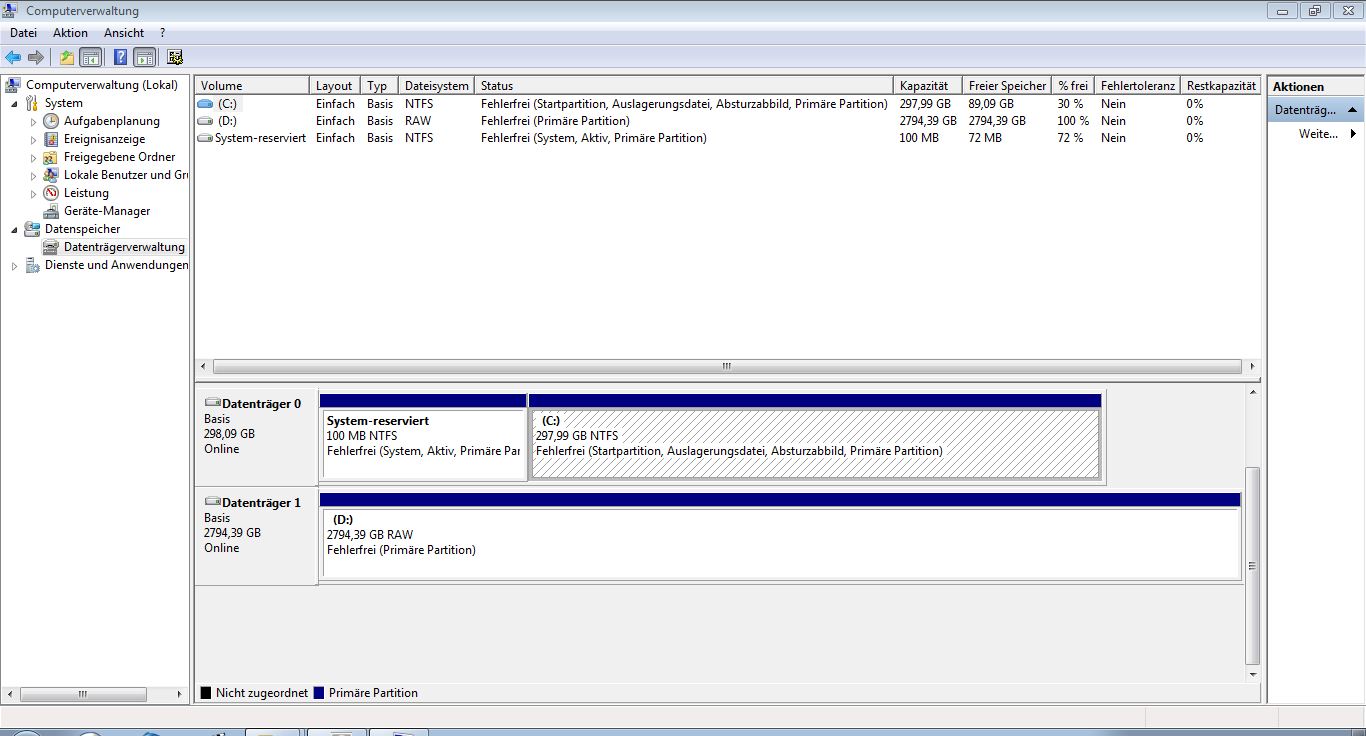Sort by the Layout column header
The image size is (1366, 736).
coord(334,86)
